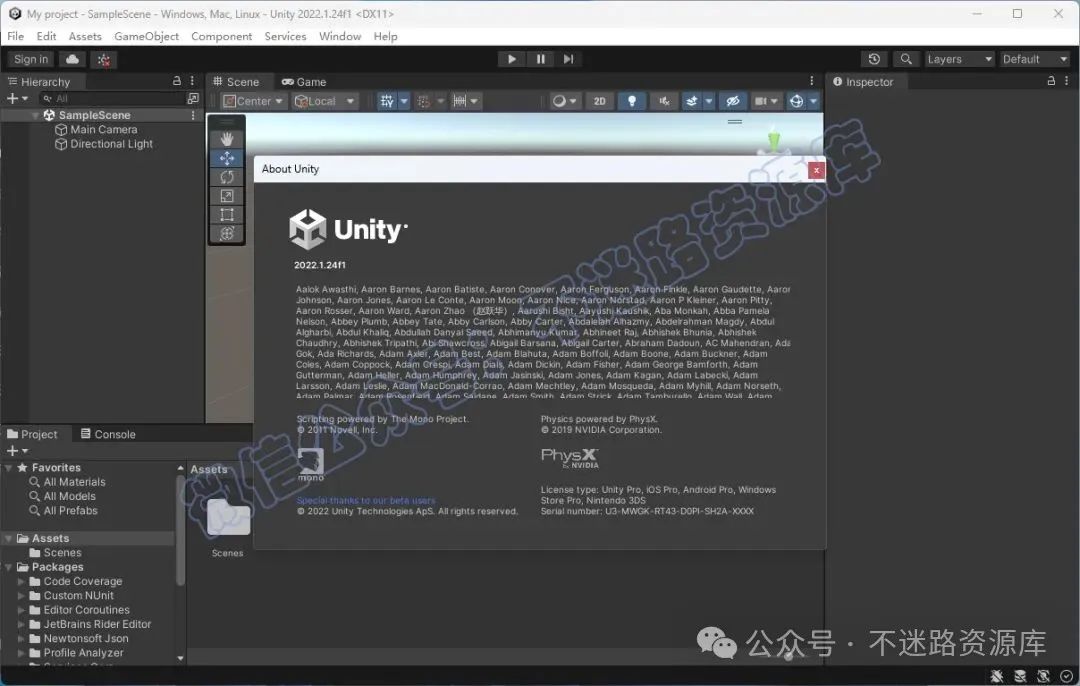Screen dimensions: 1080x686
Task: Toggle scene lighting bulb
Action: (632, 101)
